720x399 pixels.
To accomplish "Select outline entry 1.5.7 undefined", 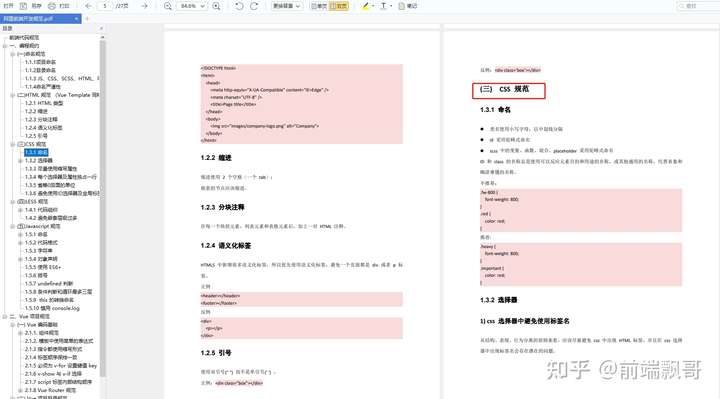I will point(49,284).
